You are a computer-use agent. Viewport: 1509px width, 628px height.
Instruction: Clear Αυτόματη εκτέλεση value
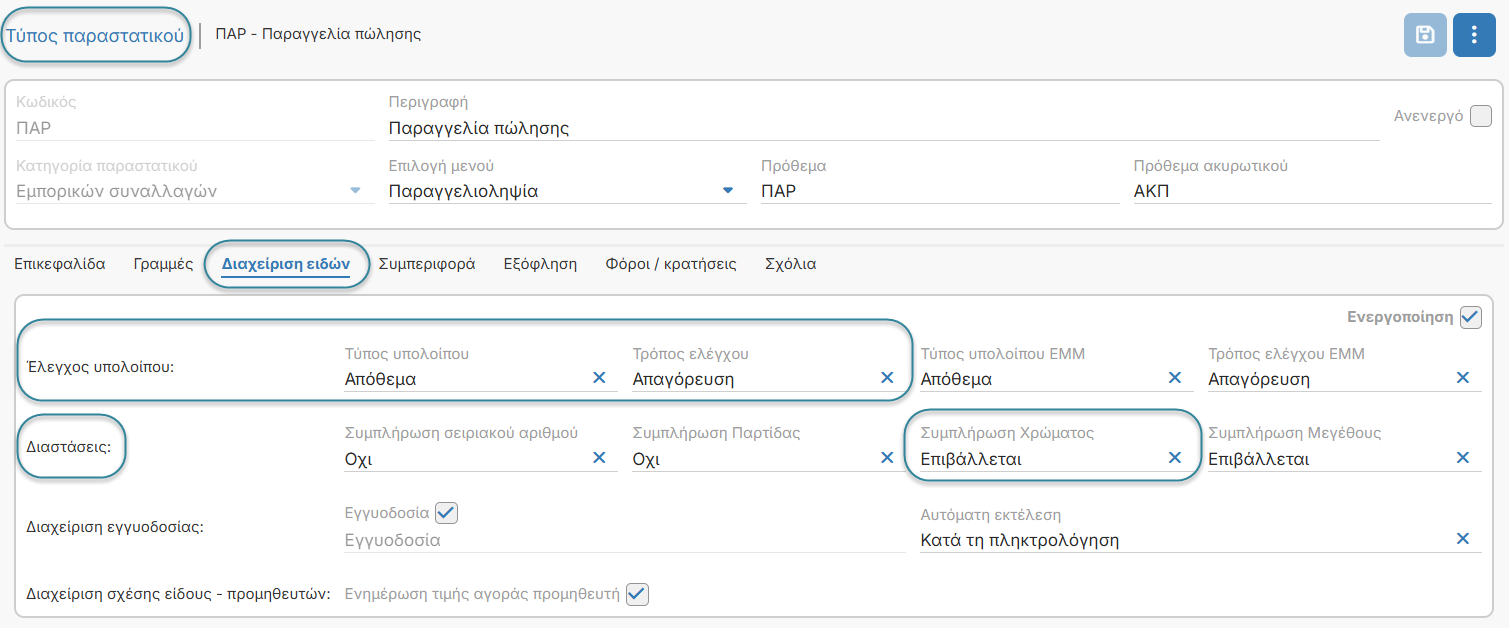tap(1463, 539)
